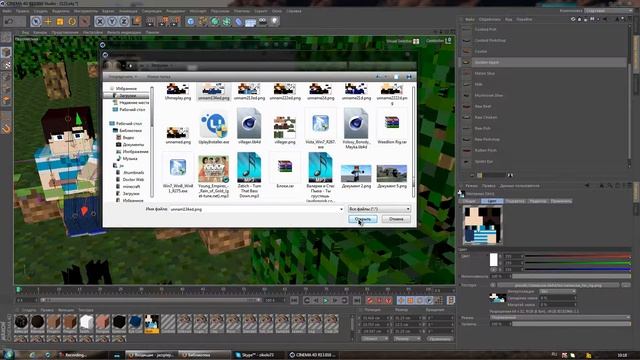This screenshot has width=640, height=360.
Task: Toggle scale keyframe recording
Action: tap(411, 300)
